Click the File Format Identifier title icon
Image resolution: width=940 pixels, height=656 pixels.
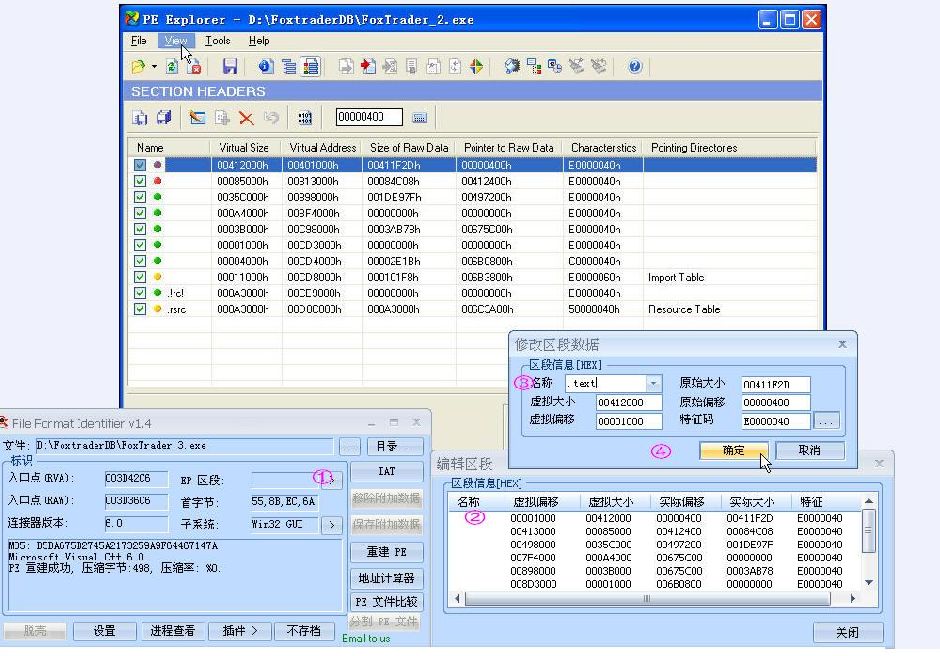[x=4, y=423]
